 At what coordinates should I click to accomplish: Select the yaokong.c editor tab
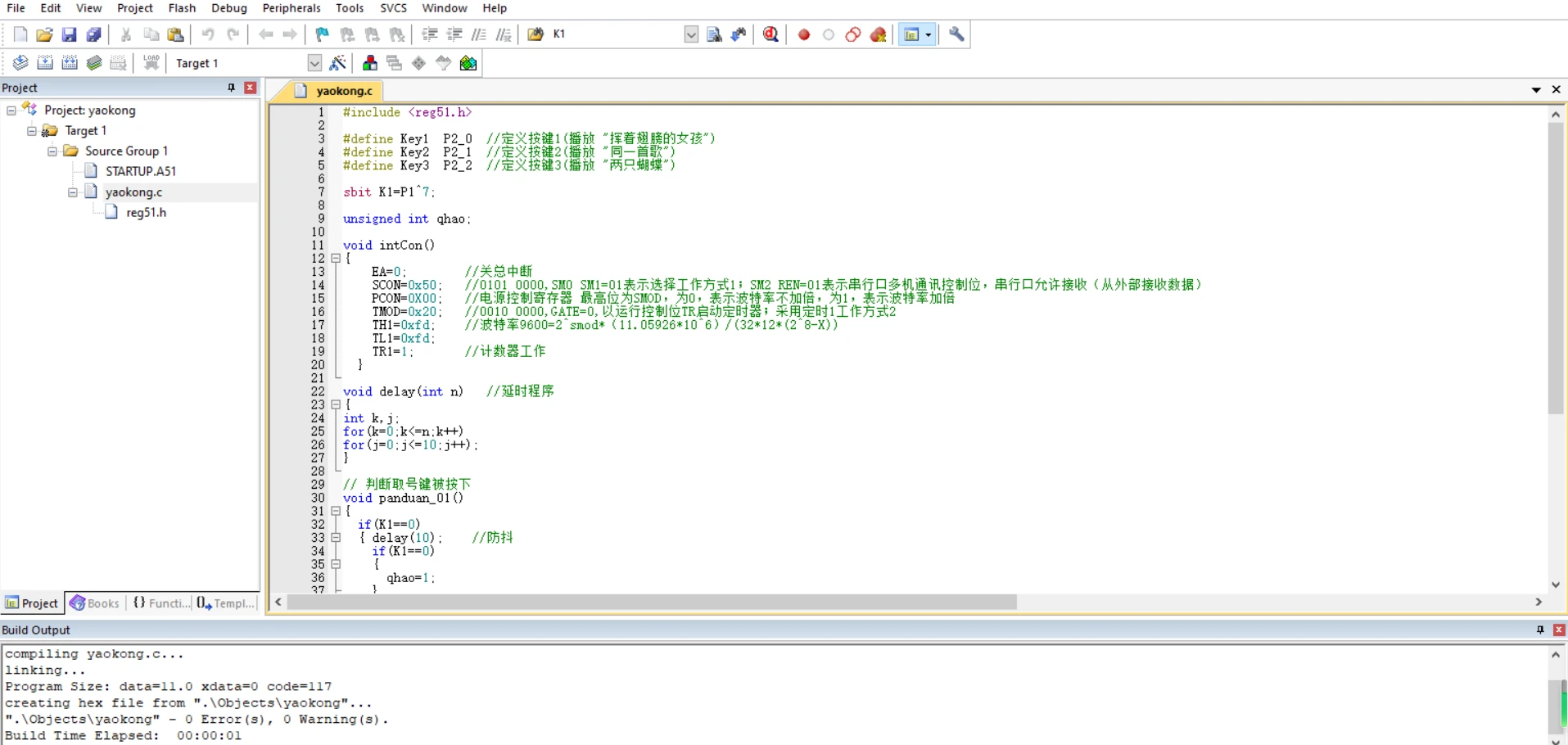click(x=337, y=91)
